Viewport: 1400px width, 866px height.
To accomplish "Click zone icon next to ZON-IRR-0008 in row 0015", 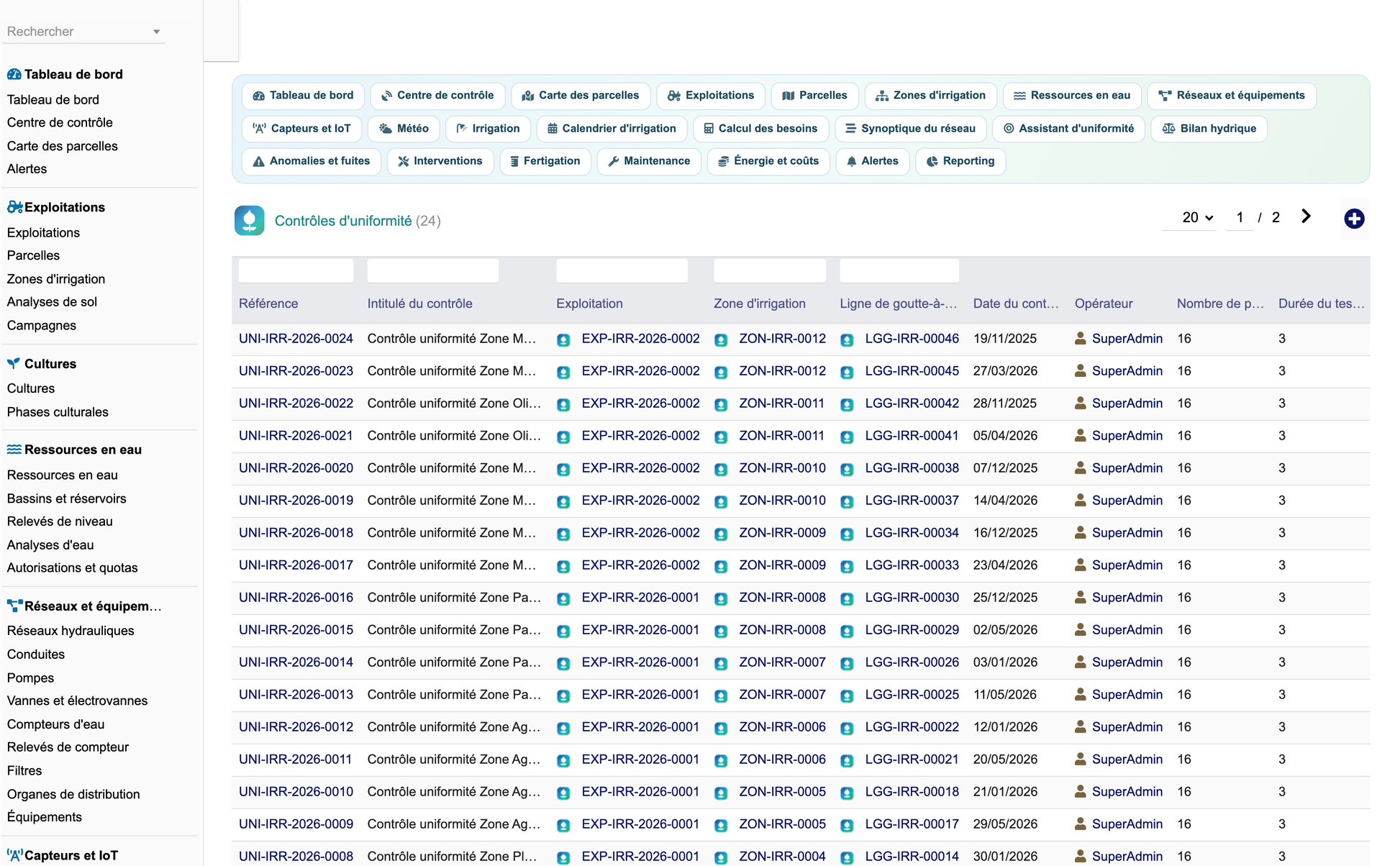I will pyautogui.click(x=720, y=631).
